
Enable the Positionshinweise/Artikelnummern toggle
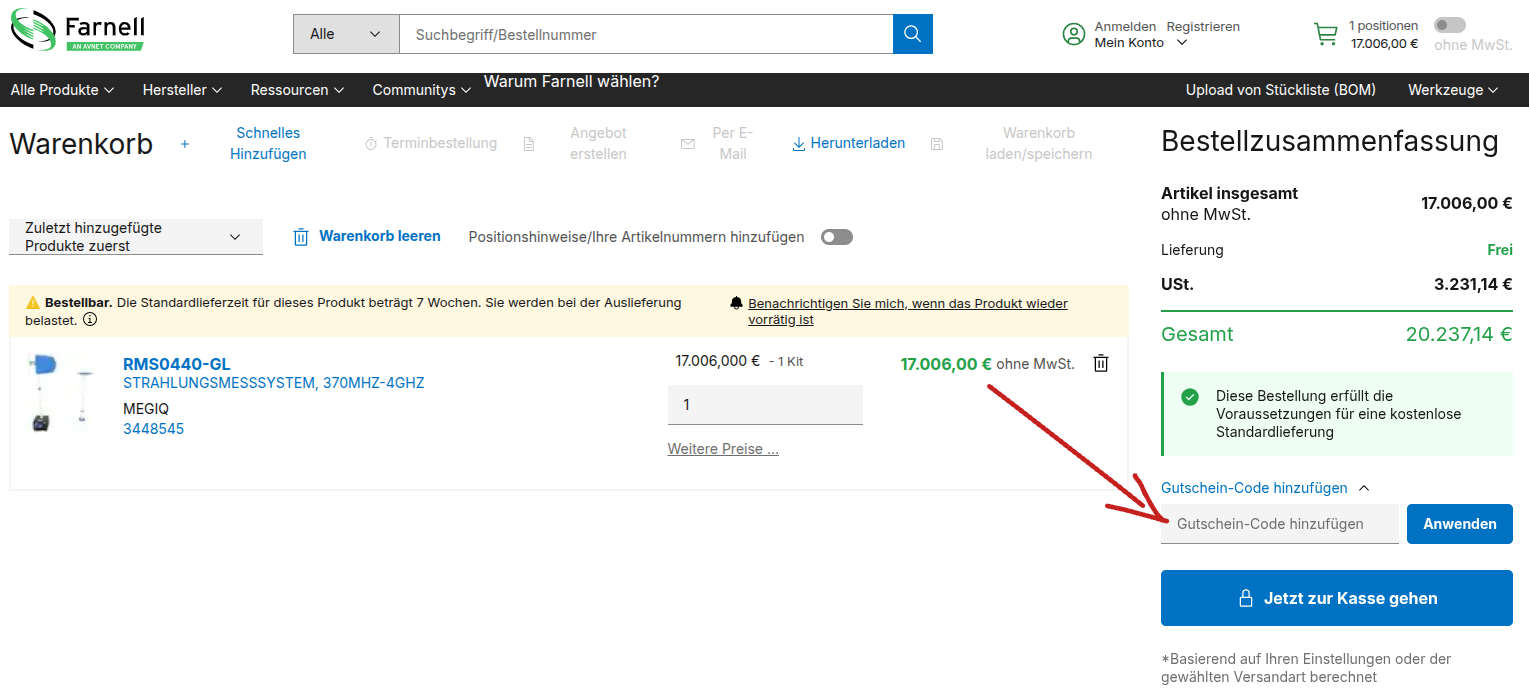(837, 237)
